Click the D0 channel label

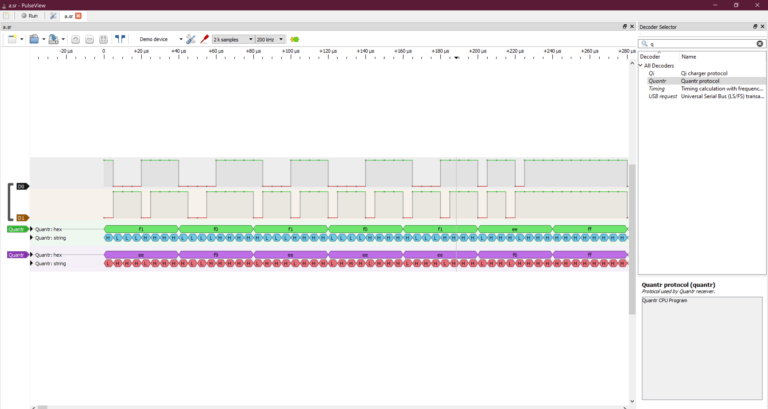[22, 187]
